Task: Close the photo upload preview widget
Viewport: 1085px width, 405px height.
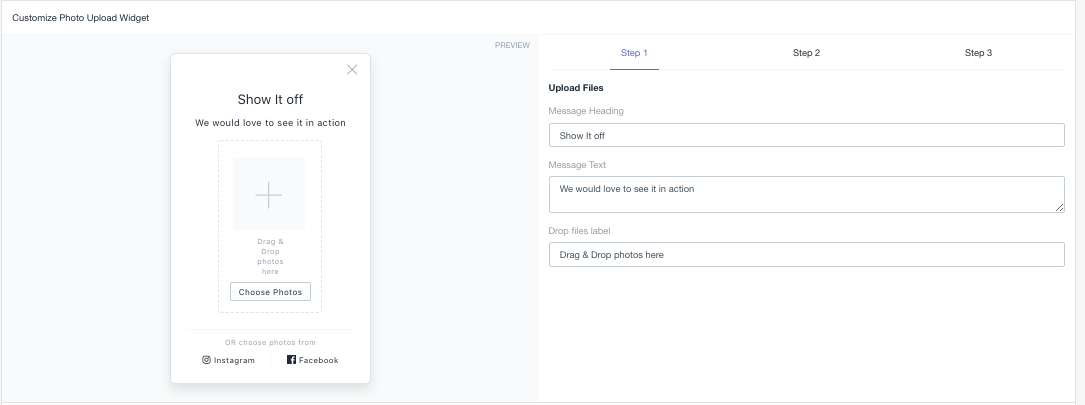Action: point(352,69)
